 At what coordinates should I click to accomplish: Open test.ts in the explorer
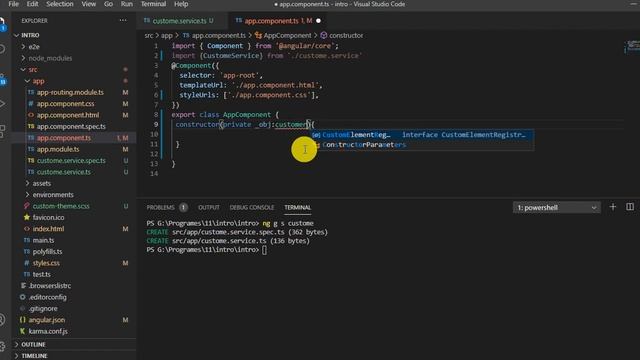coord(42,274)
